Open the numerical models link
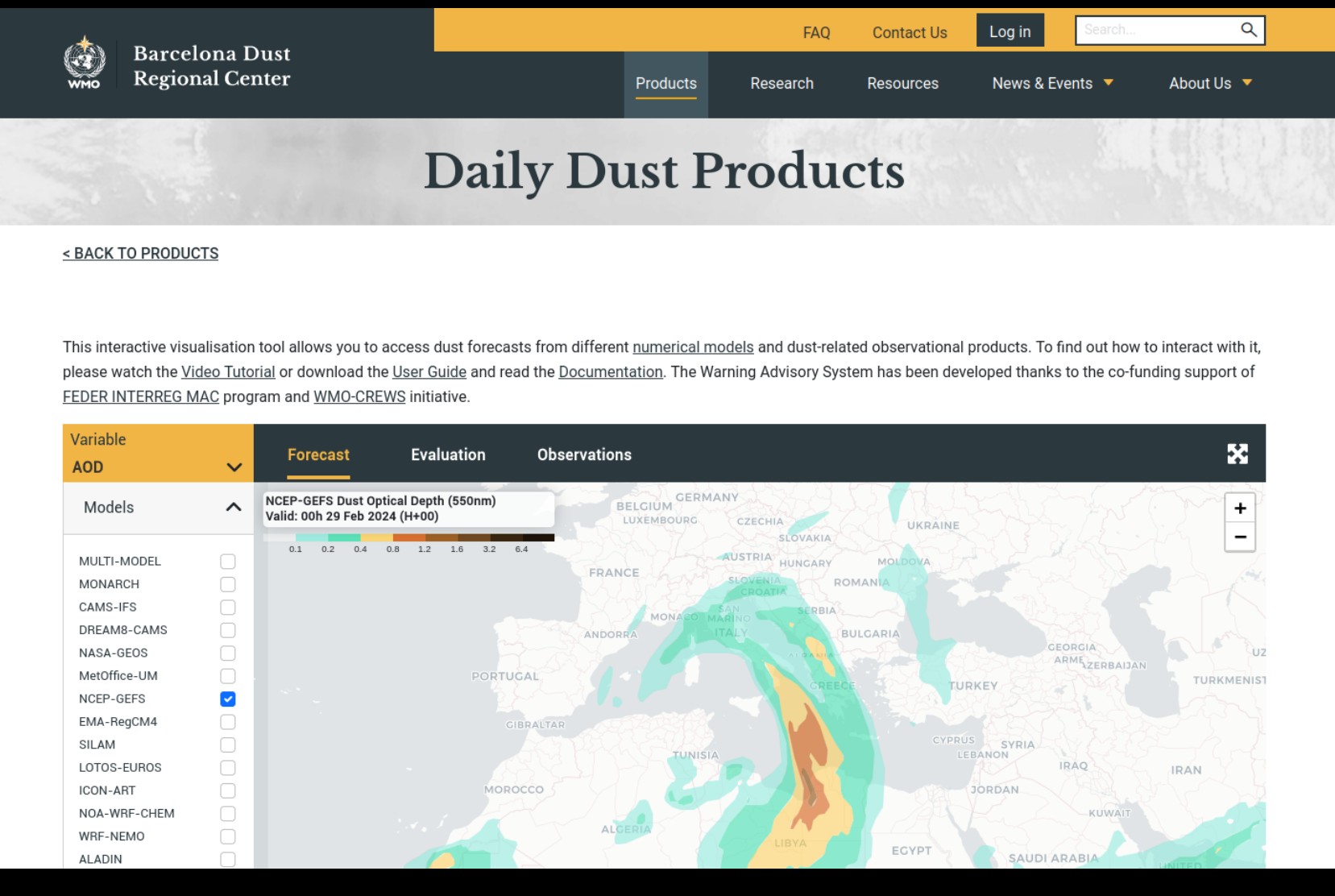The width and height of the screenshot is (1335, 896). tap(693, 347)
